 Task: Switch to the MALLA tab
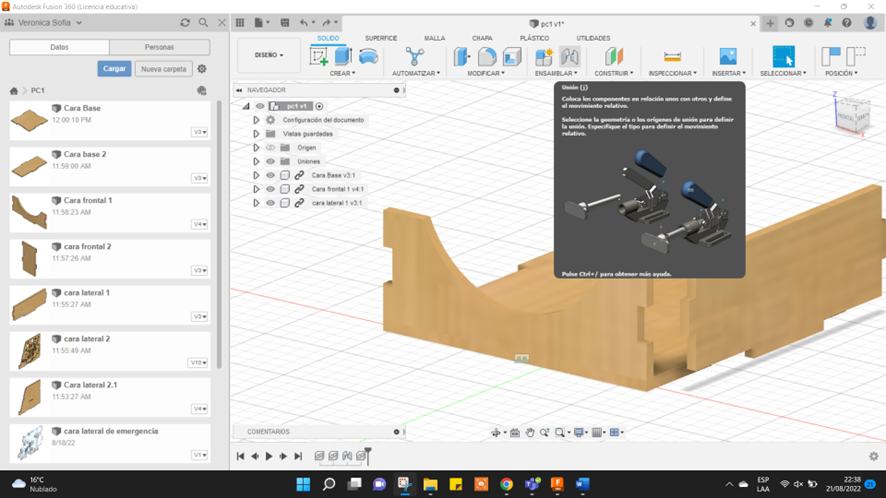[435, 38]
